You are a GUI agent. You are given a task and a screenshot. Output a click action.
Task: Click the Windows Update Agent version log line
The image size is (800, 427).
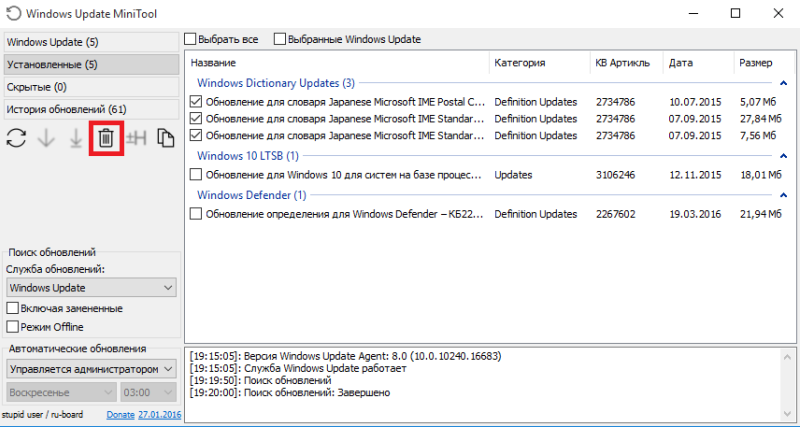(x=345, y=356)
